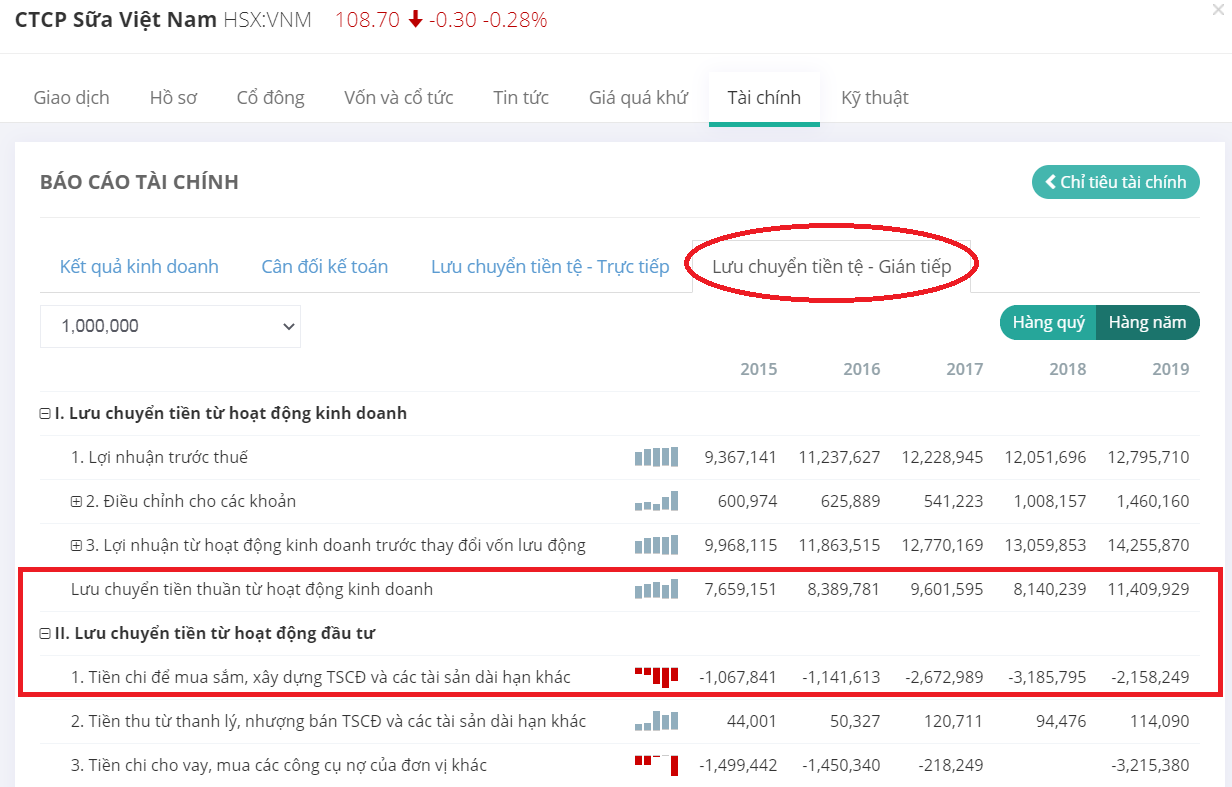Switch to Hàng năm yearly view
This screenshot has height=787, width=1232.
(x=1147, y=322)
